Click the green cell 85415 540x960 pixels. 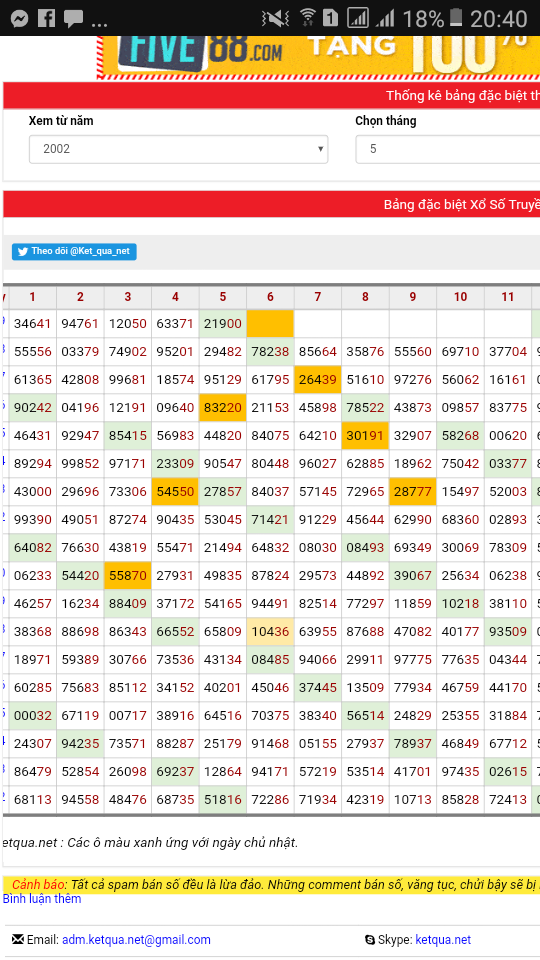[128, 435]
